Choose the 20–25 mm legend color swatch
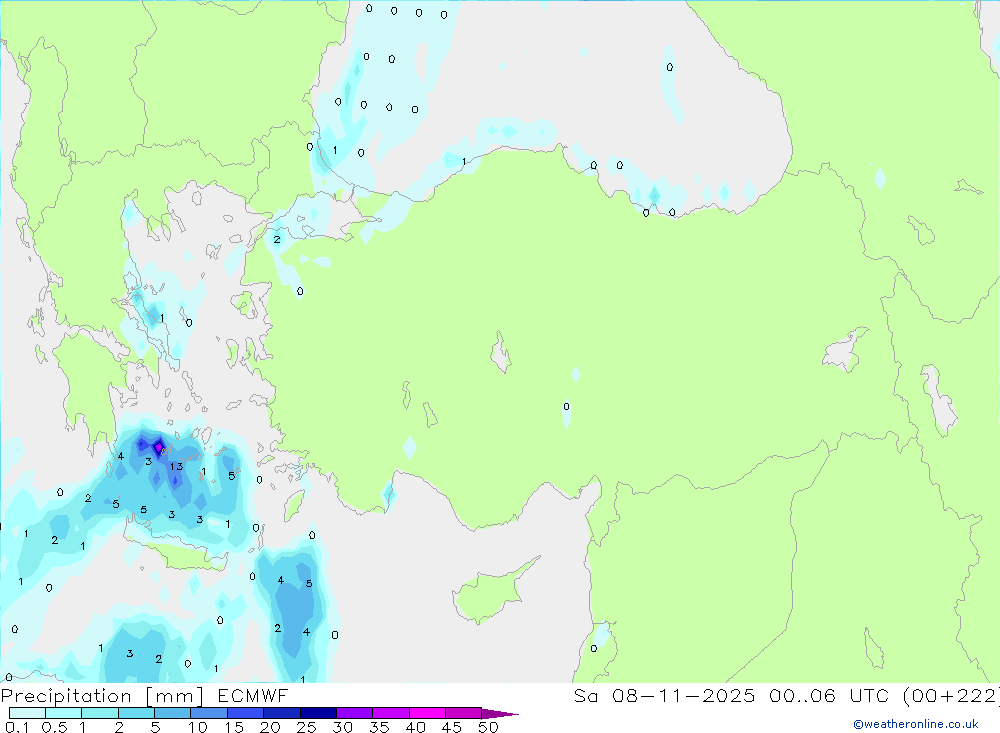Screen dimensions: 1000x733 282,713
